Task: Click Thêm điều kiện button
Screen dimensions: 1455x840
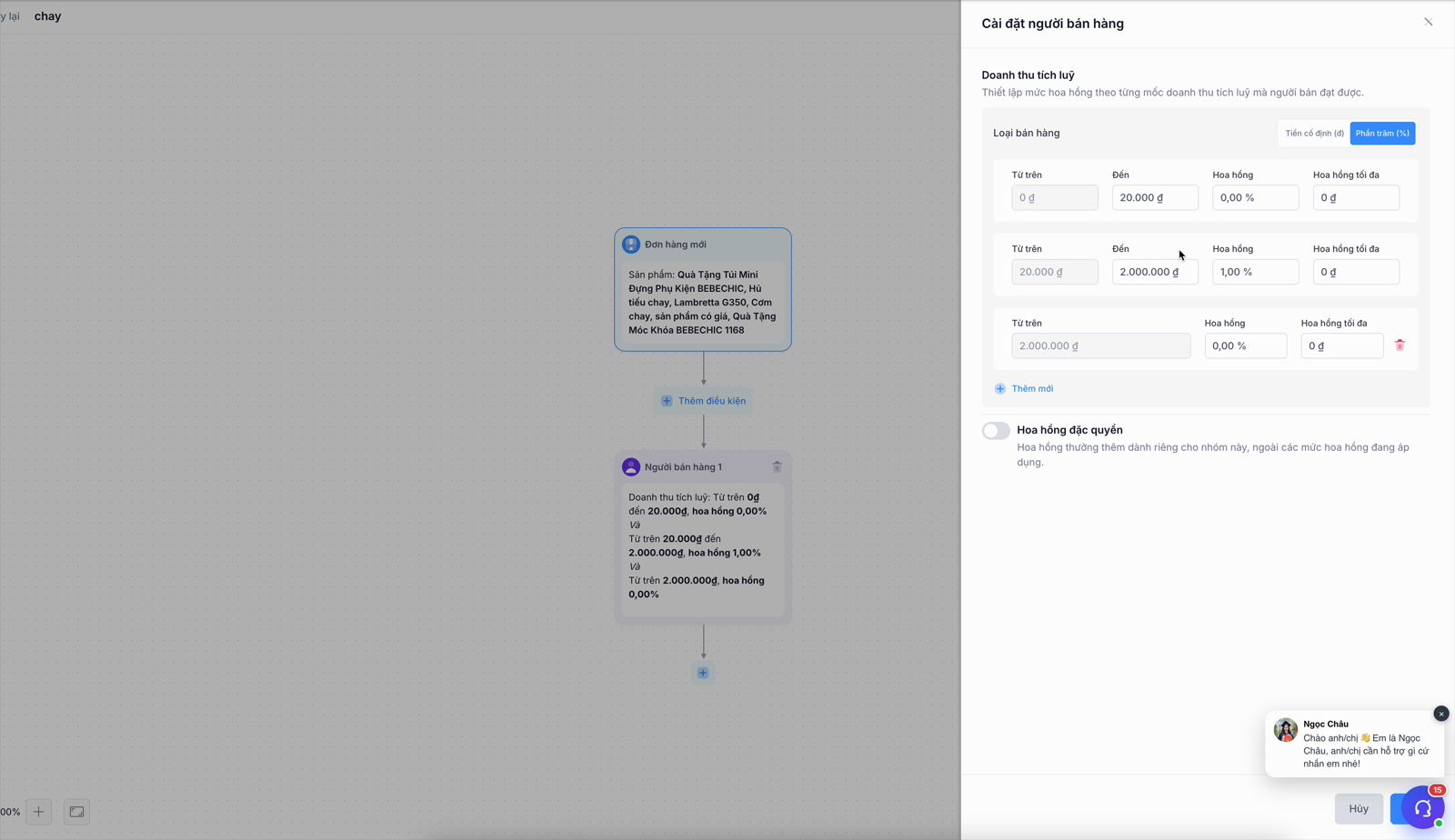Action: coord(703,401)
